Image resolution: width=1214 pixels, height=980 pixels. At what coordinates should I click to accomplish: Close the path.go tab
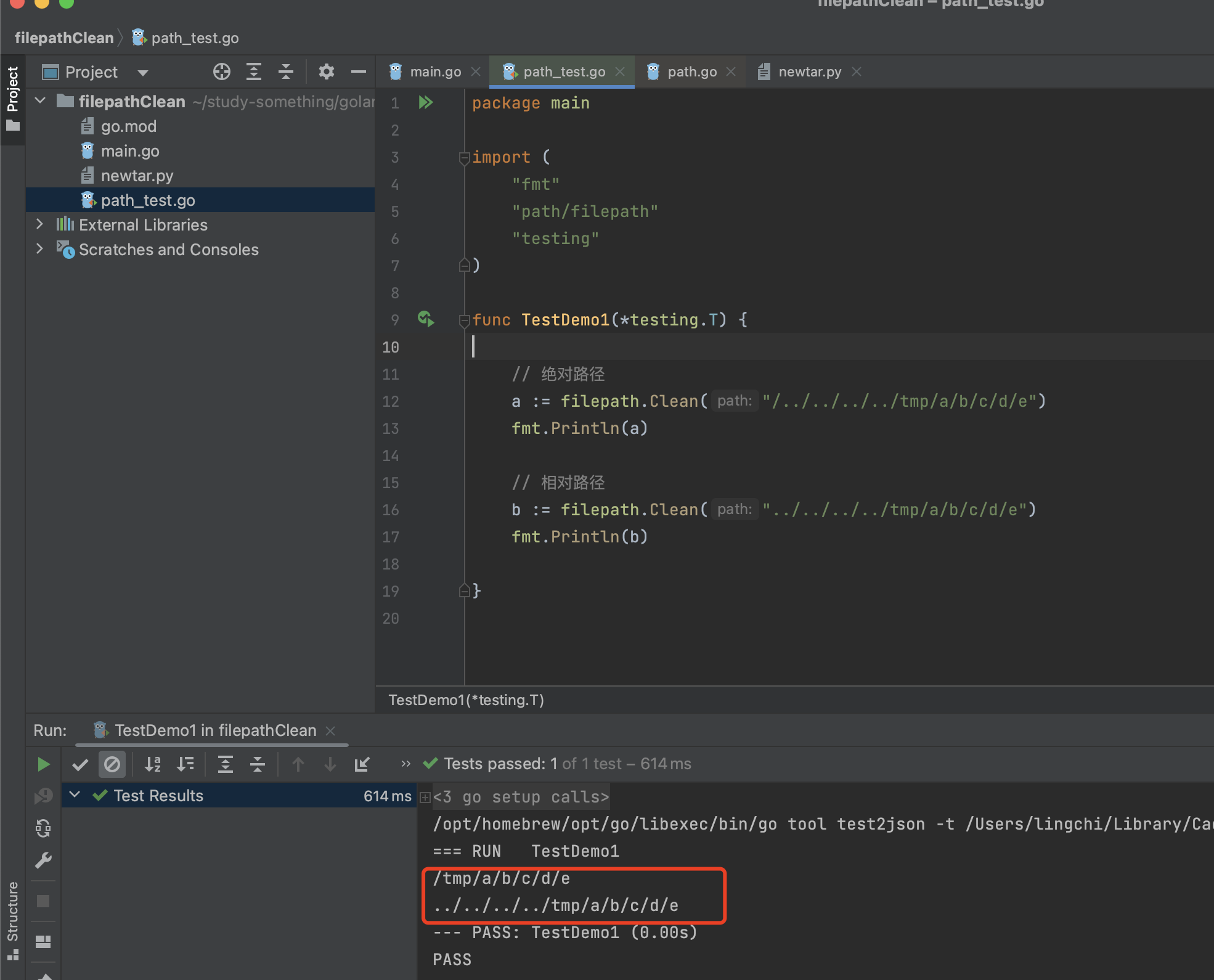click(731, 72)
